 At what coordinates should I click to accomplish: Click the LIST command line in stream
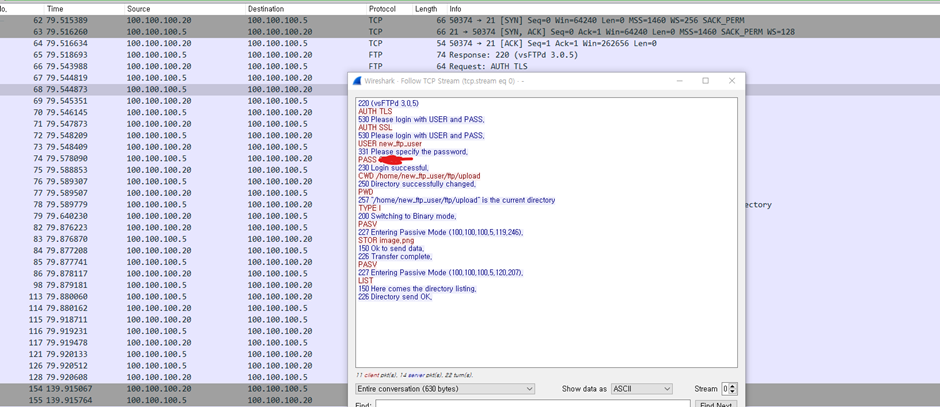click(366, 281)
